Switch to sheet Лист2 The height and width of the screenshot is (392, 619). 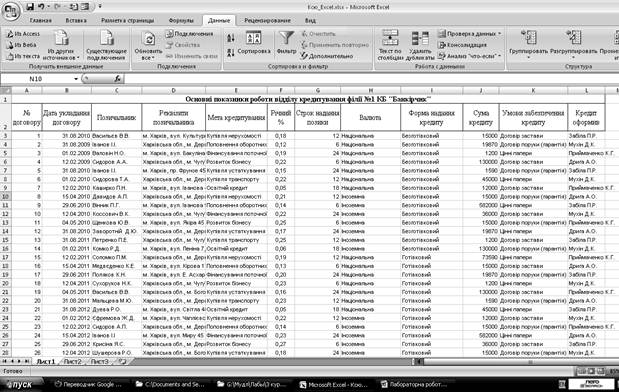[x=73, y=361]
